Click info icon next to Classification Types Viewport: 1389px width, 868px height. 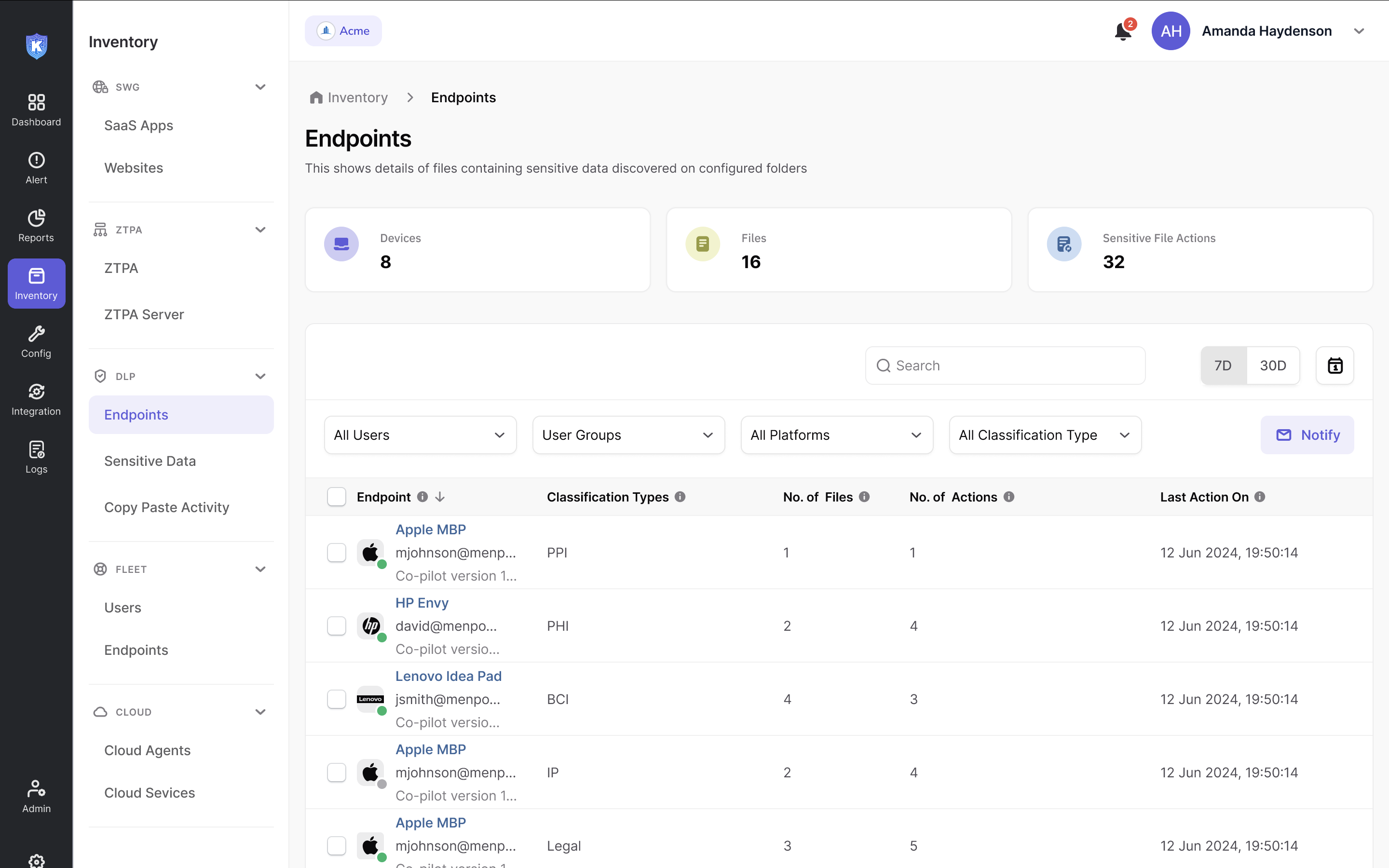[x=680, y=497]
